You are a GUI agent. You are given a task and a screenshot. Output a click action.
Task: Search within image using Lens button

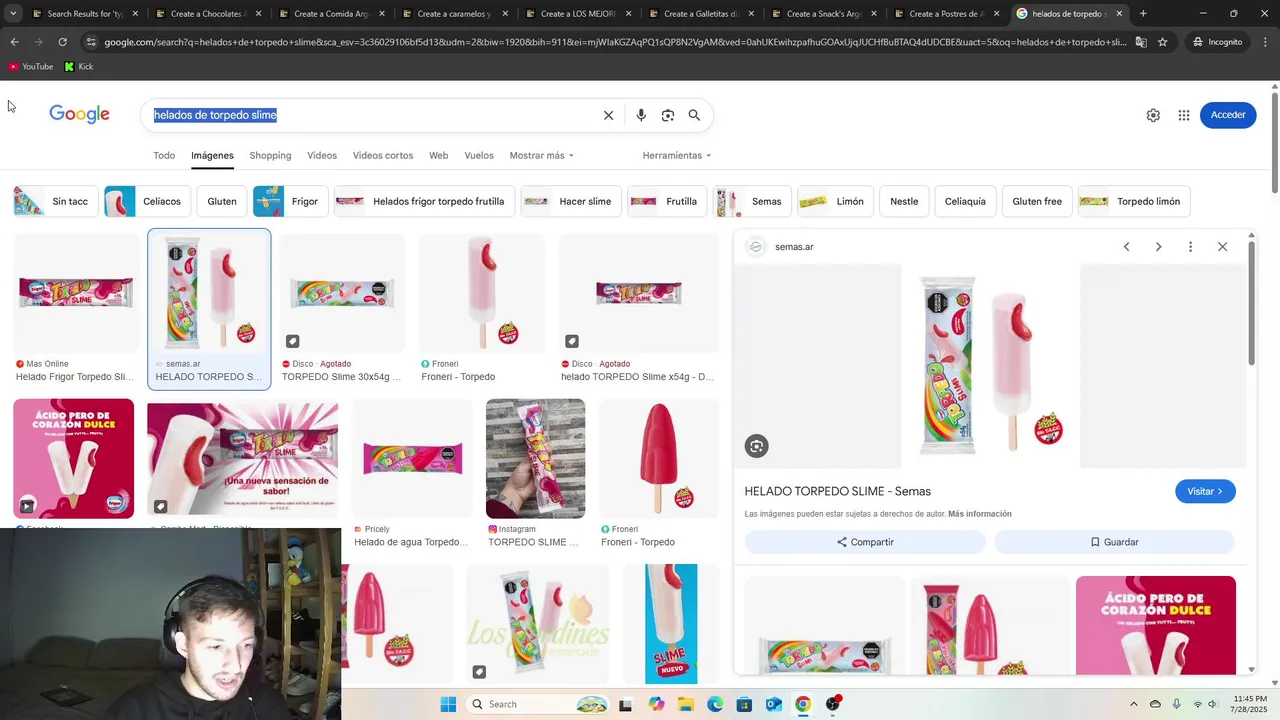(x=757, y=447)
